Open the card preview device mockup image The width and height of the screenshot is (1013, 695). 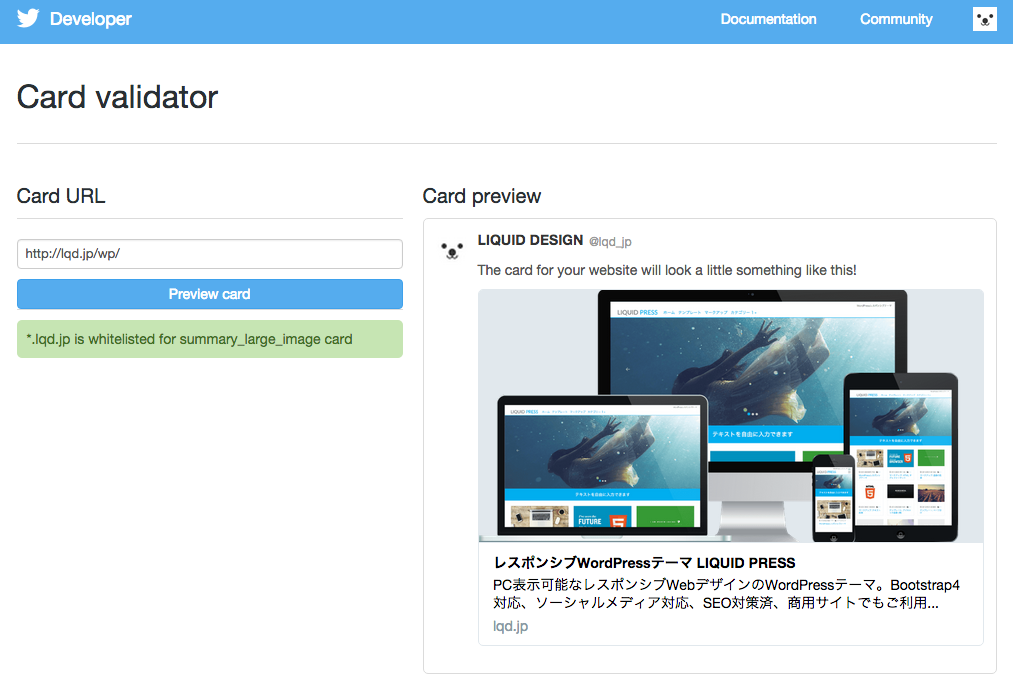coord(731,416)
